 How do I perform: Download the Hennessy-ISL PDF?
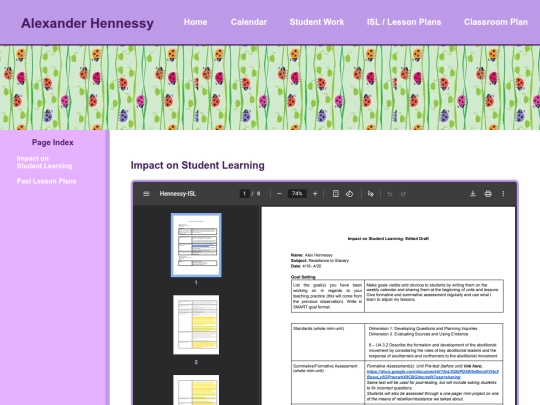pyautogui.click(x=473, y=194)
